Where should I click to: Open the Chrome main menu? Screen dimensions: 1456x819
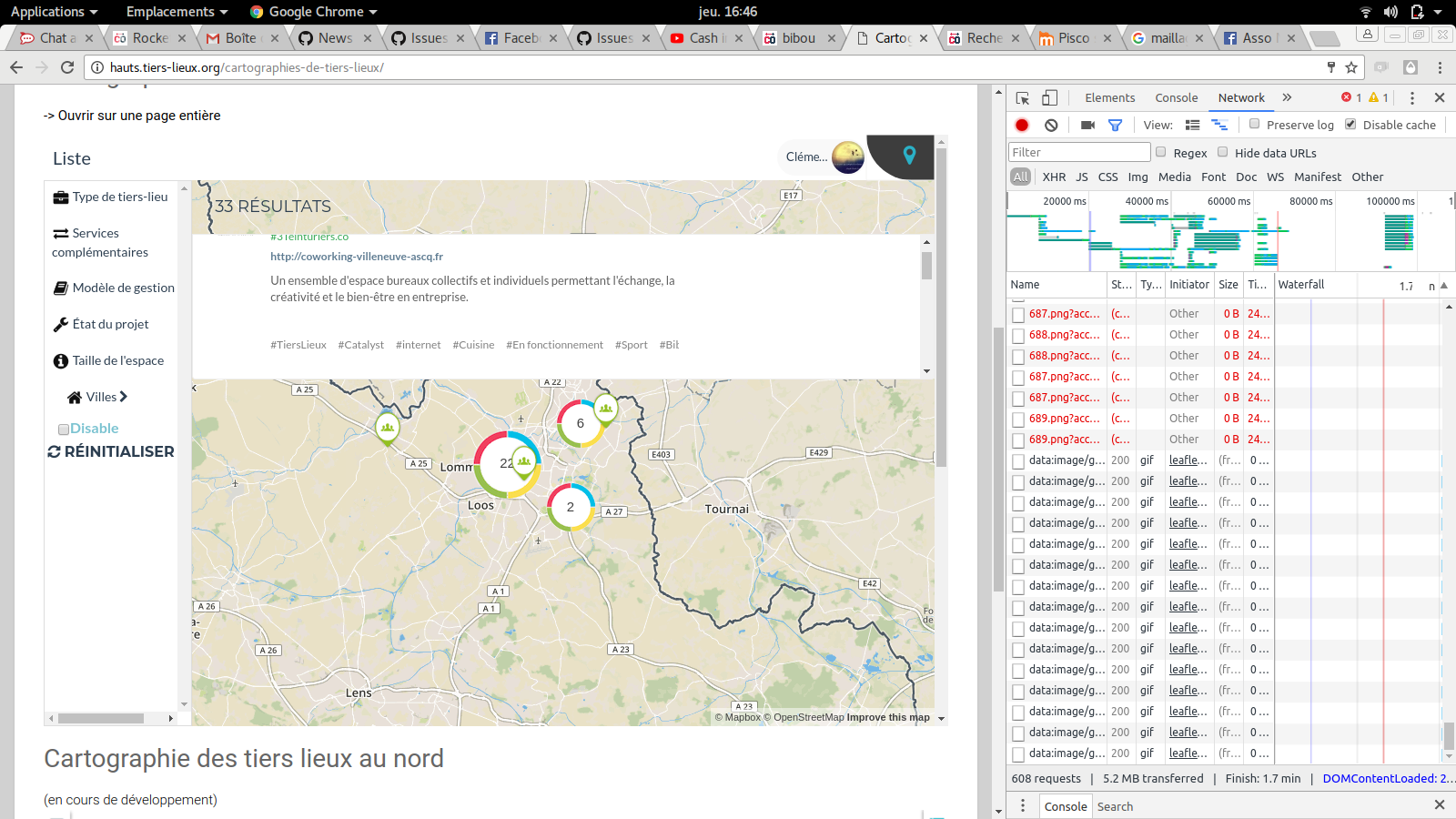tap(1440, 67)
